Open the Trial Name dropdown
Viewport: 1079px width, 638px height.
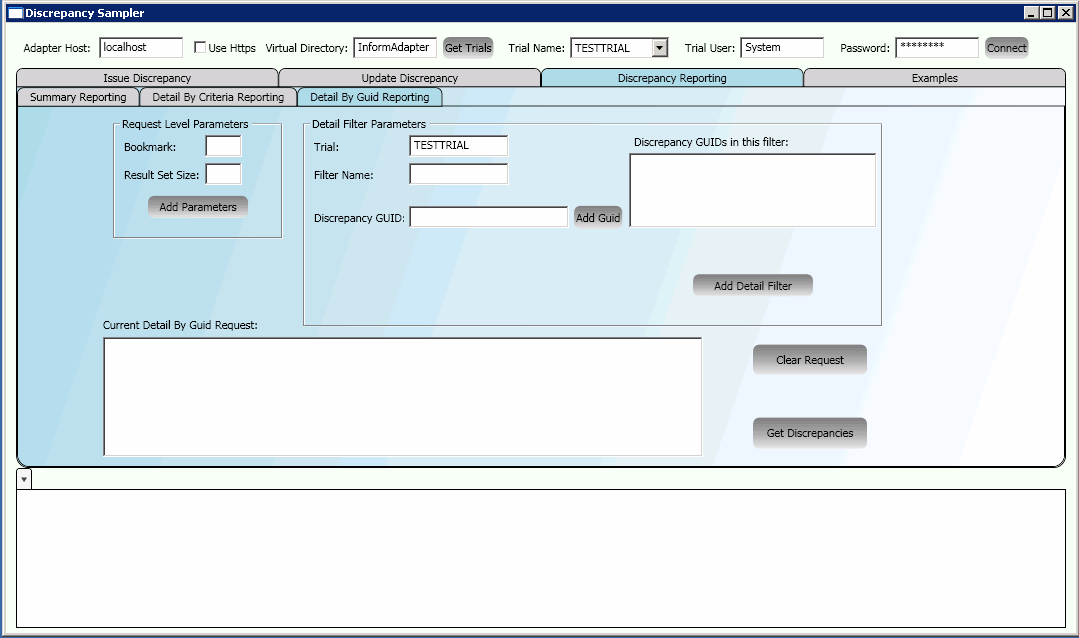point(659,47)
